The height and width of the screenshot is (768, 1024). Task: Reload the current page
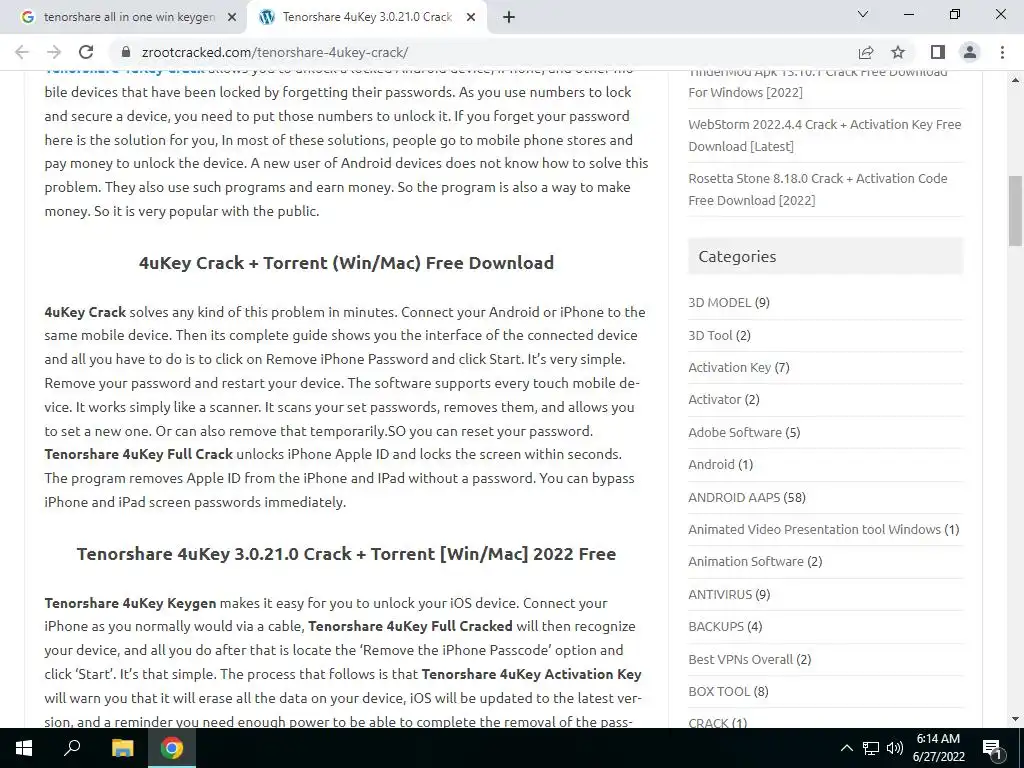[x=86, y=52]
